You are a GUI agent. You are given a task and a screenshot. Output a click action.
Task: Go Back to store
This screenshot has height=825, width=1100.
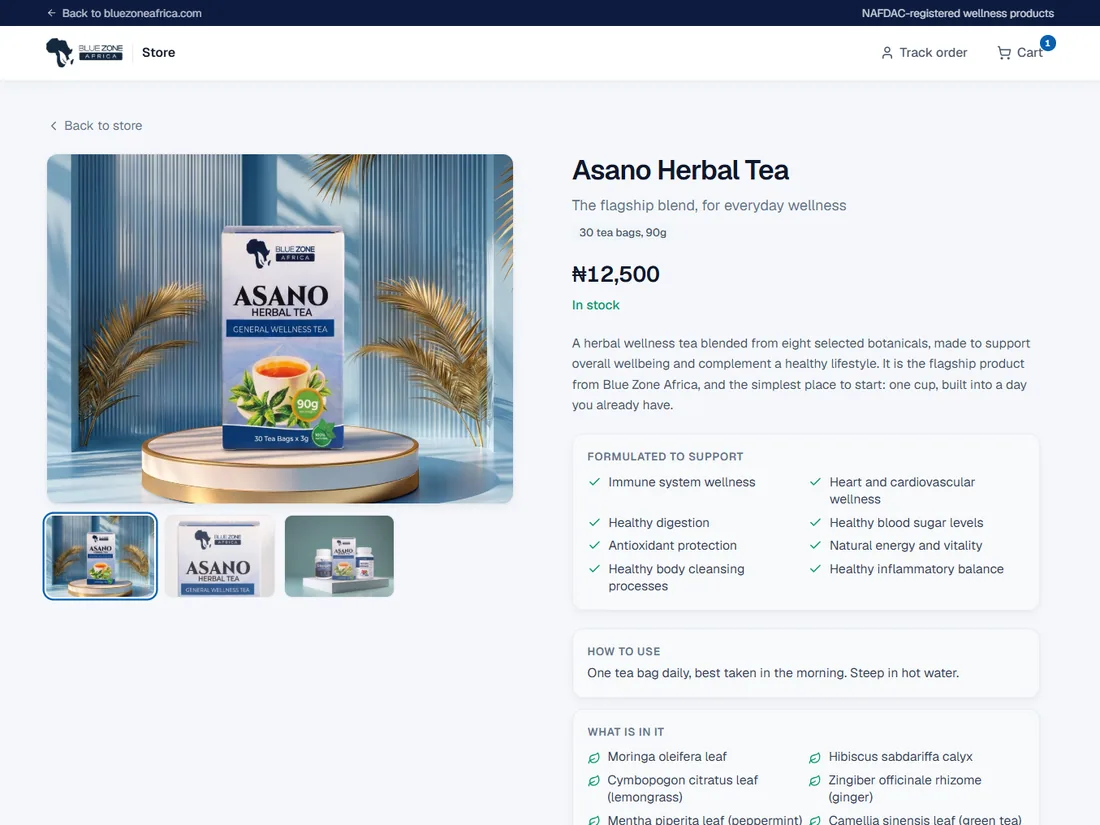pyautogui.click(x=95, y=126)
